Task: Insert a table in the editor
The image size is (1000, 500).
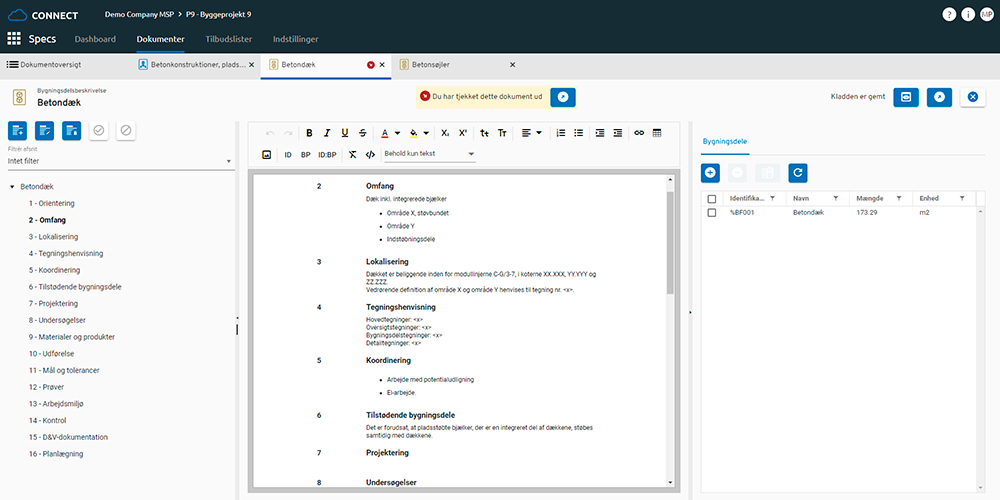Action: click(x=659, y=133)
